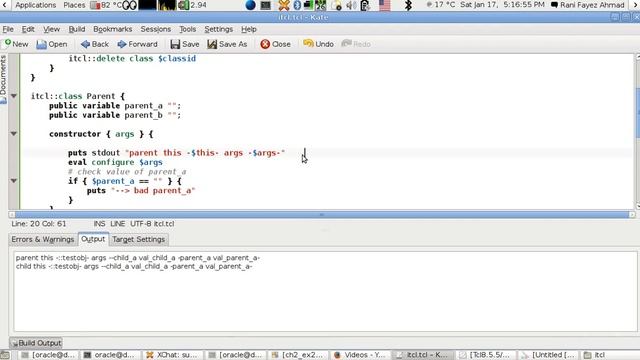Click 'itcl::delete class $classid' code line
Image resolution: width=640 pixels, height=360 pixels.
click(x=132, y=58)
